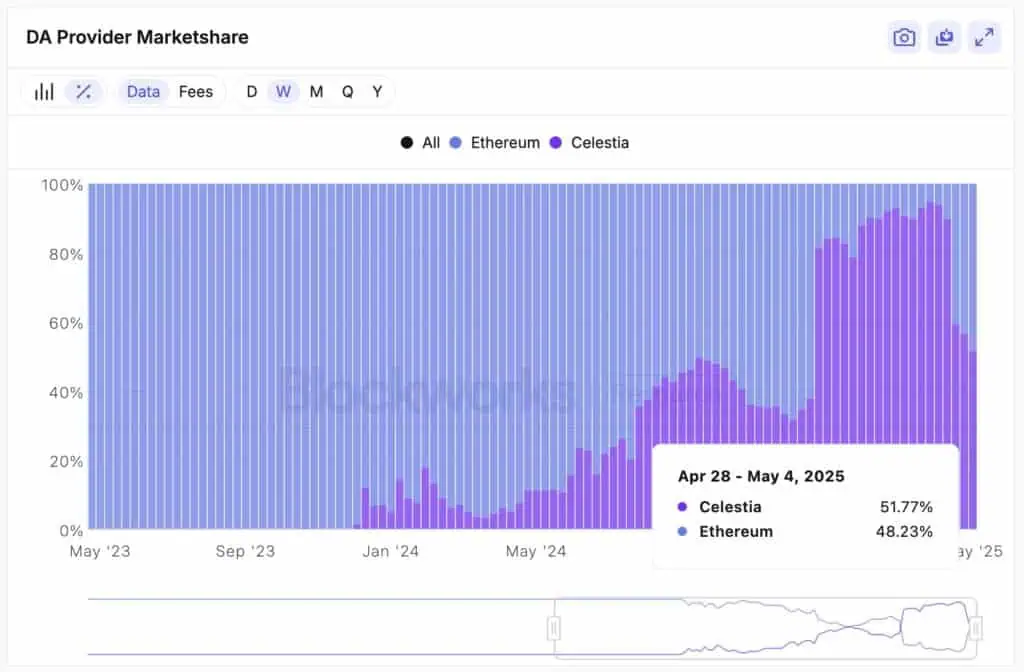The image size is (1024, 672).
Task: Click the 60% y-axis label
Action: [66, 323]
